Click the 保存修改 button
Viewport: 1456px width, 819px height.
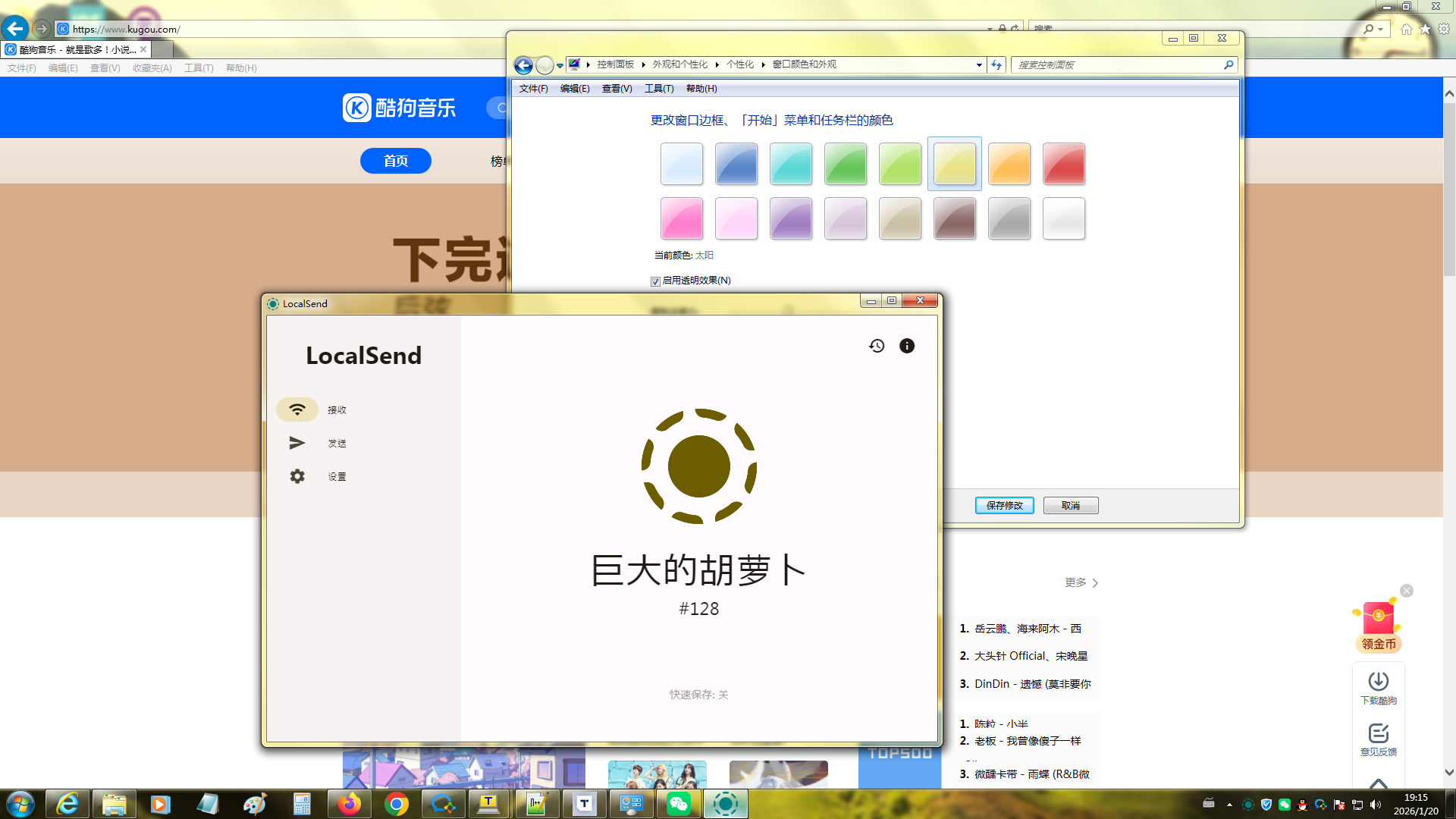tap(1004, 506)
